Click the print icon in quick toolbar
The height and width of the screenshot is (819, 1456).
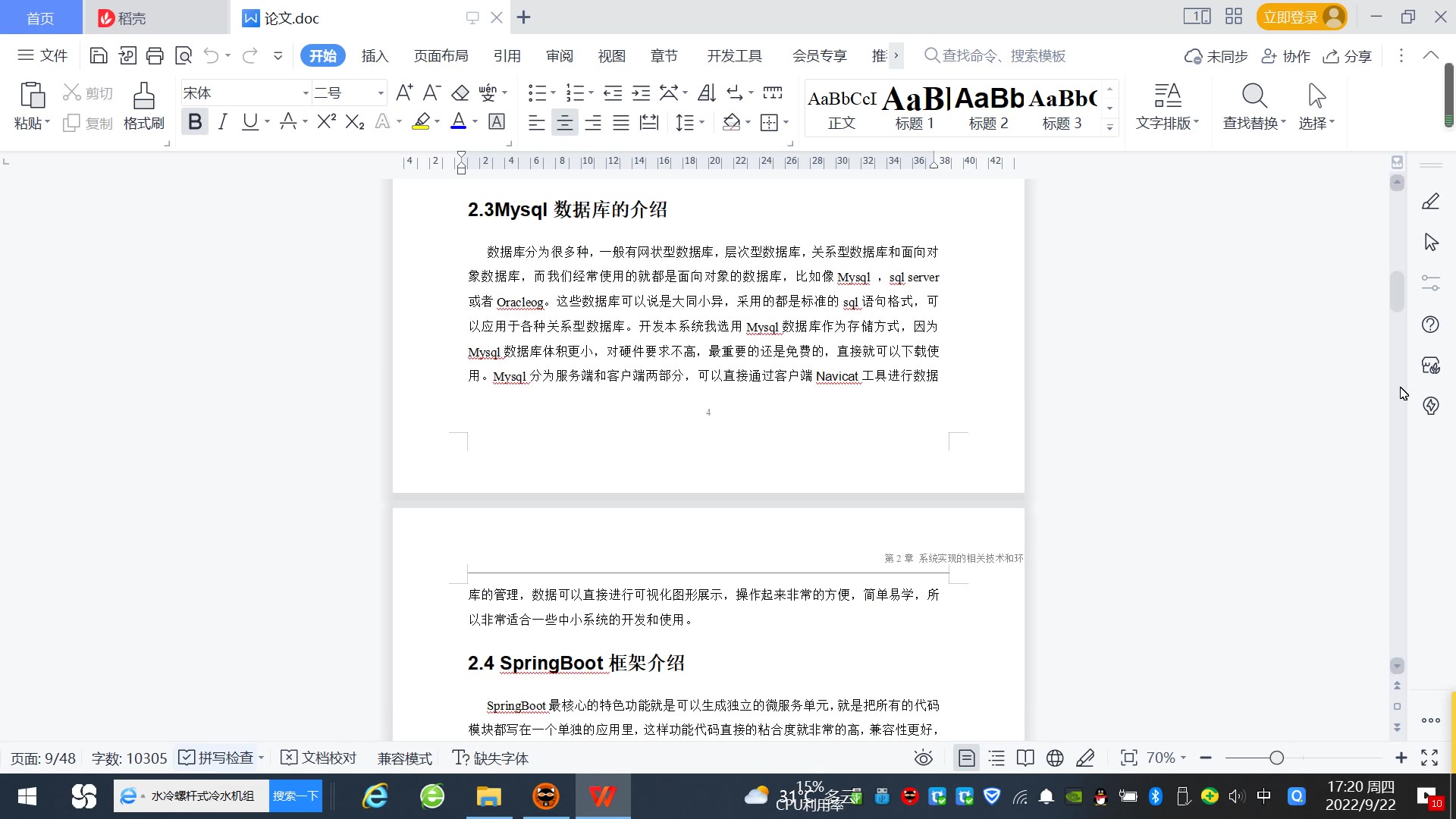155,55
